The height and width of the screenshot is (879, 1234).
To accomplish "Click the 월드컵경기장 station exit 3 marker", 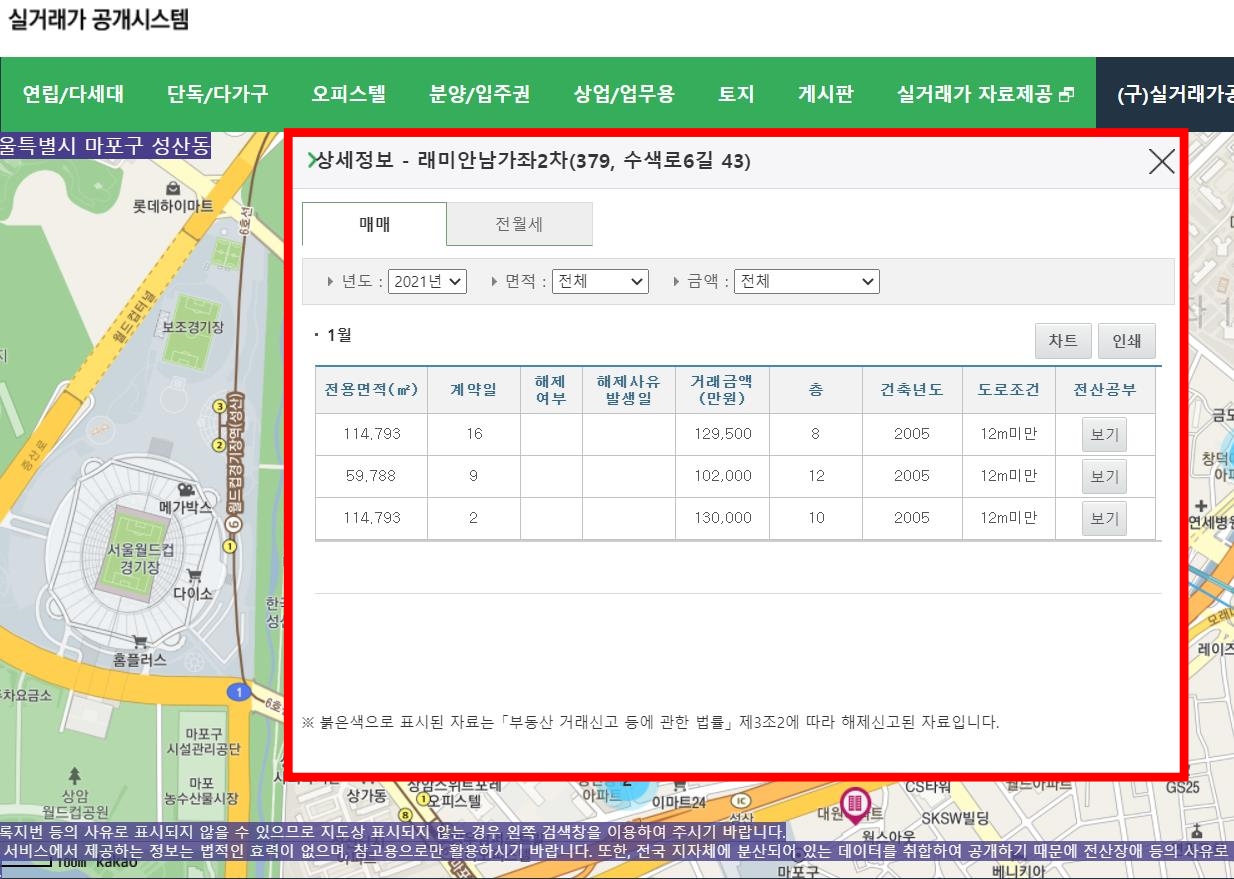I will [x=219, y=406].
